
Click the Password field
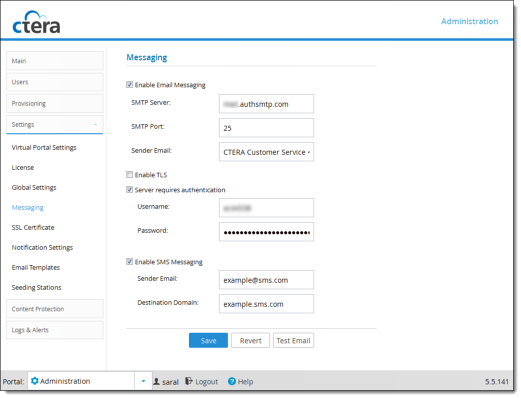tap(266, 232)
